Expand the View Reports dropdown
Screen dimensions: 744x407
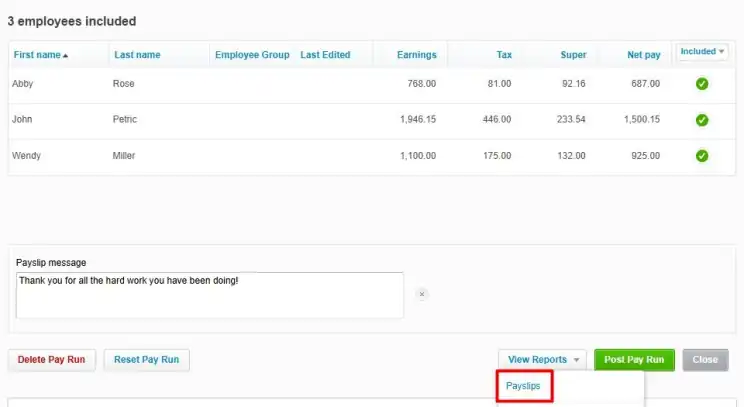(543, 360)
